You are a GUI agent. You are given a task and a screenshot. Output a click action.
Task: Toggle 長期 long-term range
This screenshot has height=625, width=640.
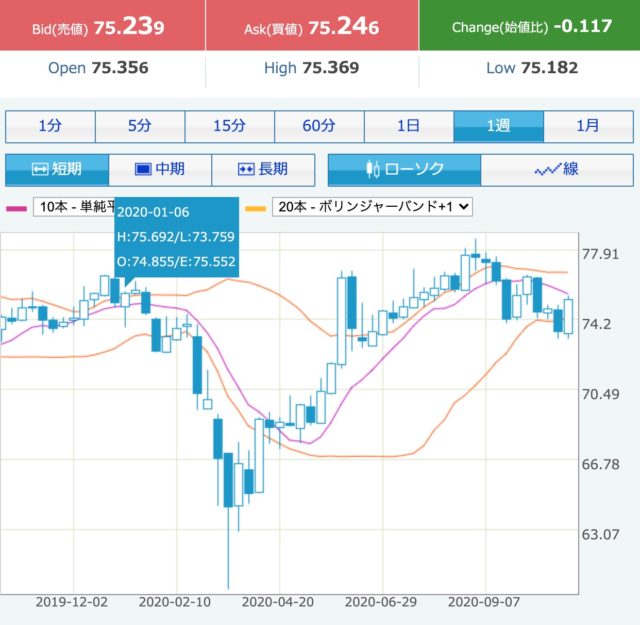pyautogui.click(x=263, y=169)
